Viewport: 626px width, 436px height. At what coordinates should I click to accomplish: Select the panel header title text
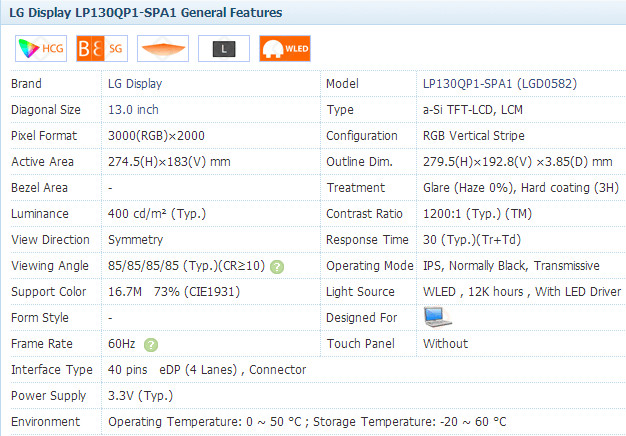pos(146,12)
